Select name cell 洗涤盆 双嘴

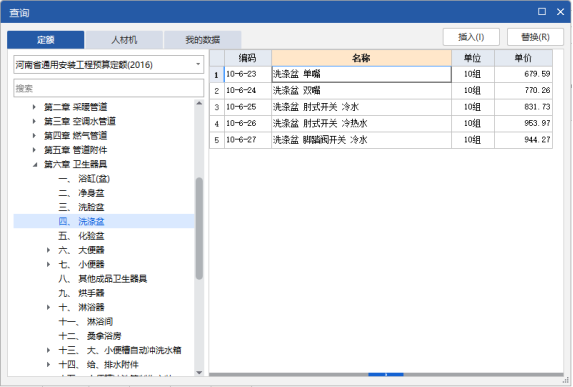[x=361, y=90]
